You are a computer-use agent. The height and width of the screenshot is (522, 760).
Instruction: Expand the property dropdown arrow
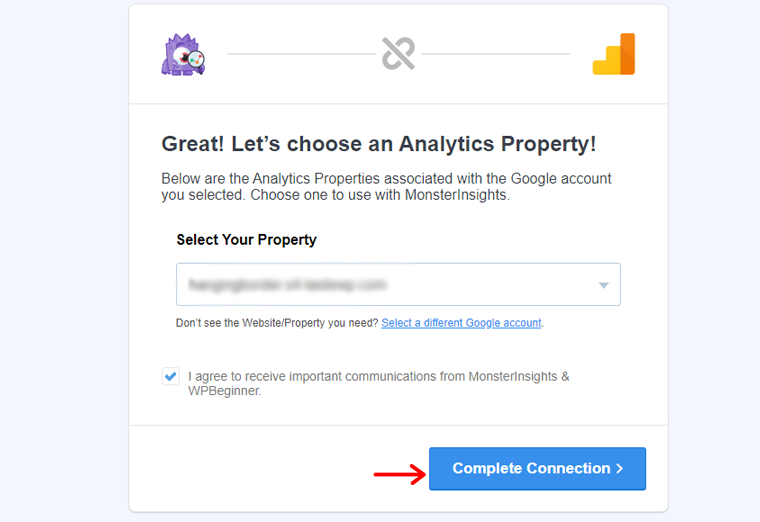(x=603, y=285)
